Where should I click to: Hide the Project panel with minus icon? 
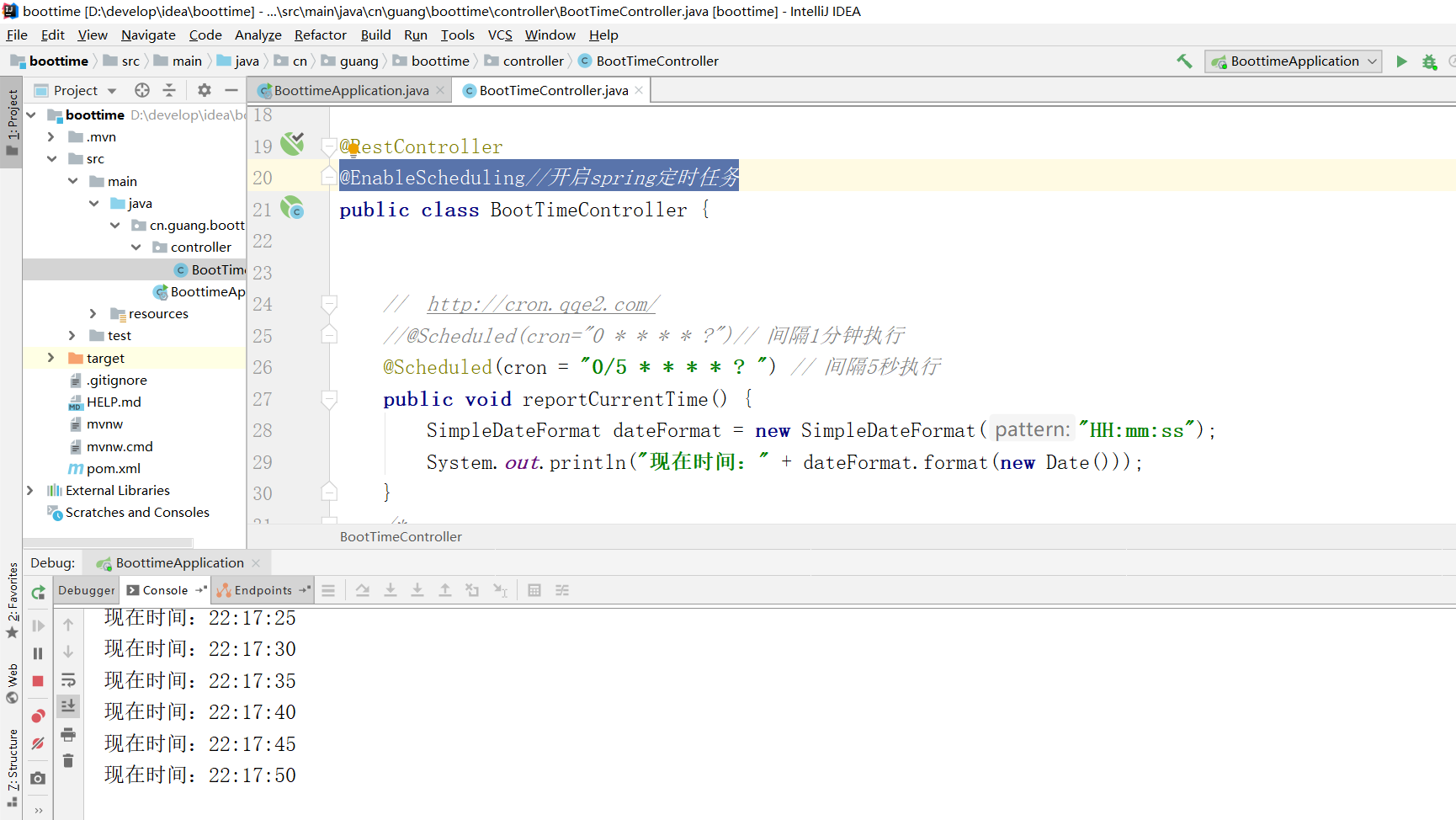tap(231, 90)
